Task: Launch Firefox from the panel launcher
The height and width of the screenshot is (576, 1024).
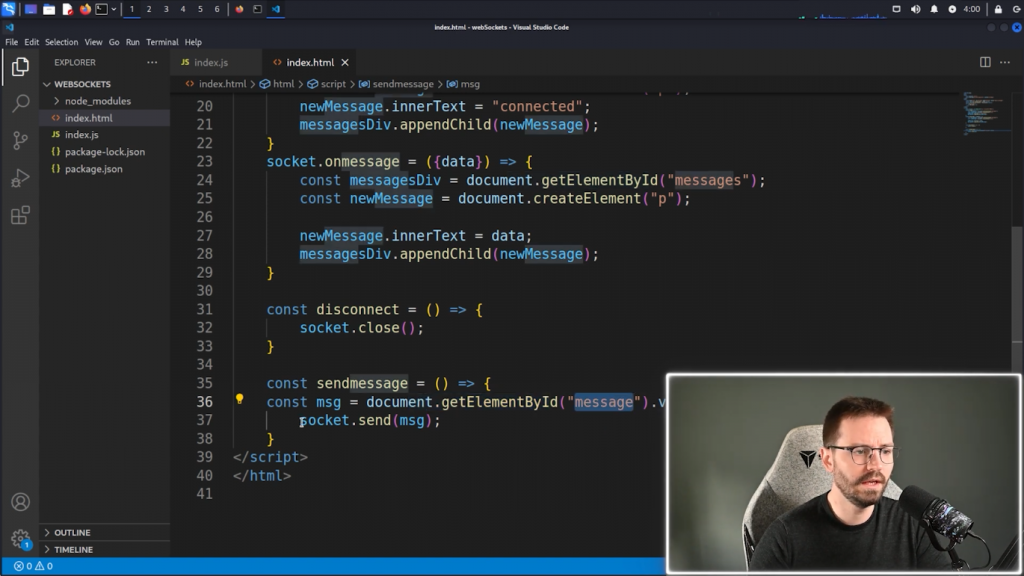Action: pos(85,9)
